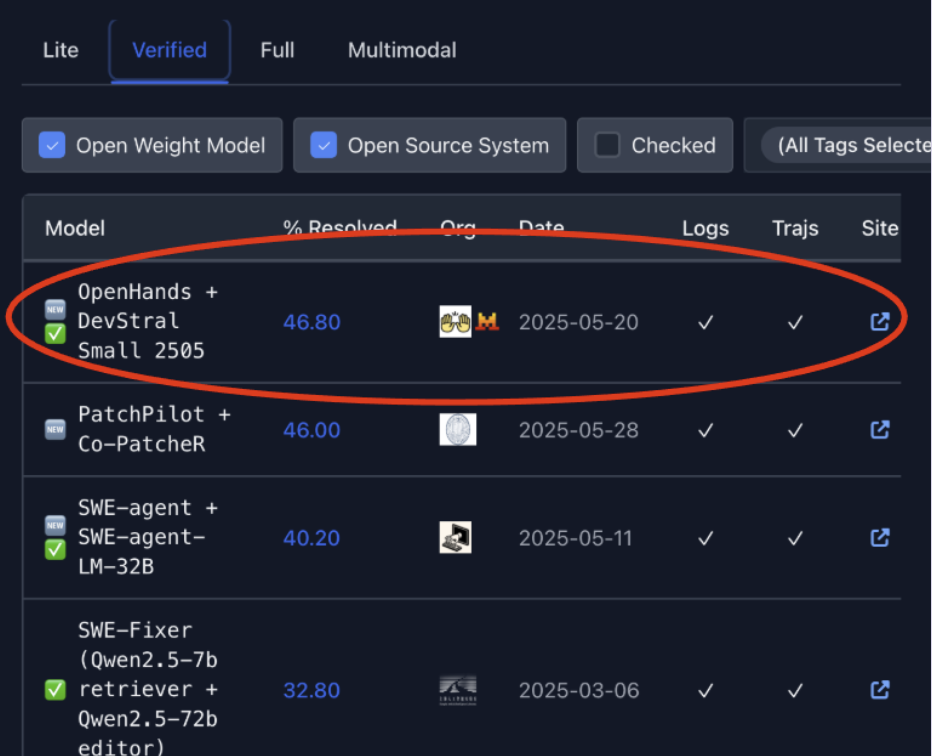Disable the Open Source System filter

point(323,146)
